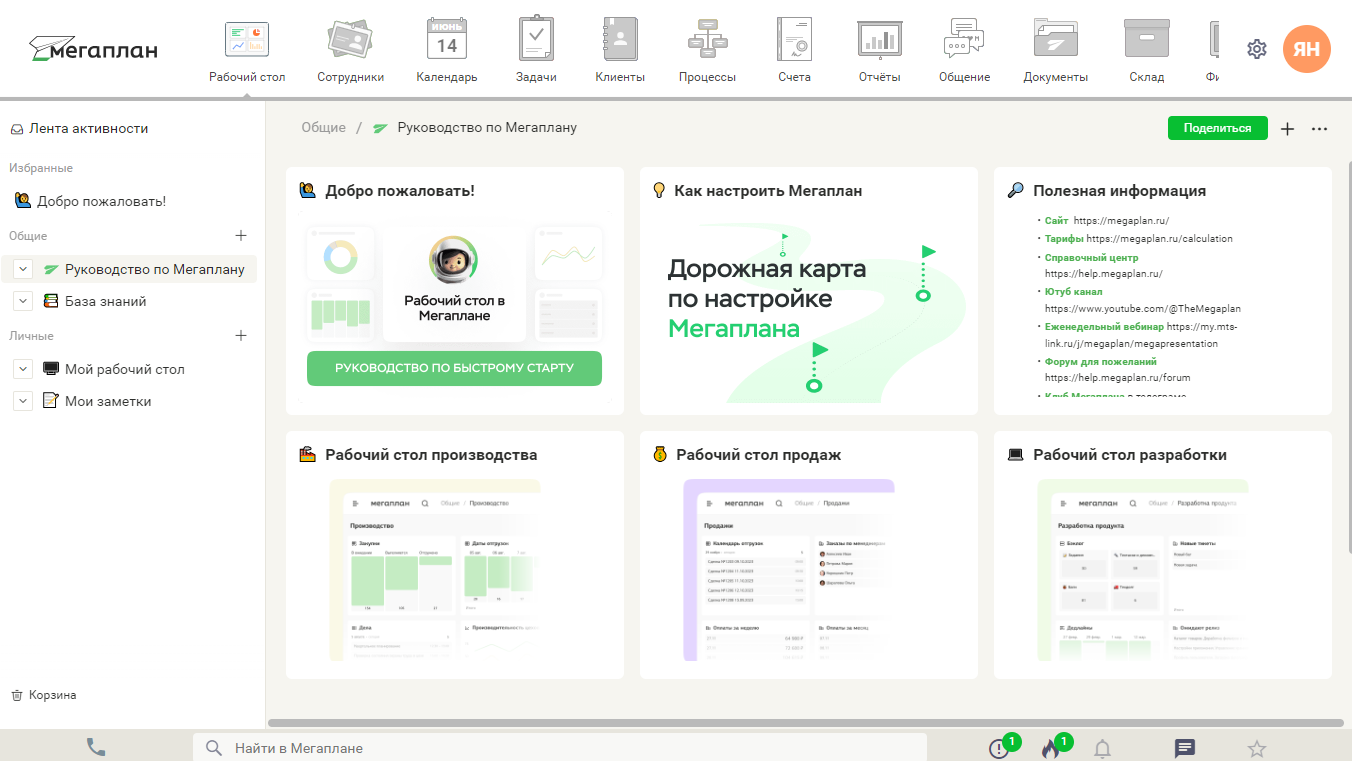Viewport: 1352px width, 761px height.
Task: Expand the Руководство по Мегаплану tree chevron
Action: (x=23, y=269)
